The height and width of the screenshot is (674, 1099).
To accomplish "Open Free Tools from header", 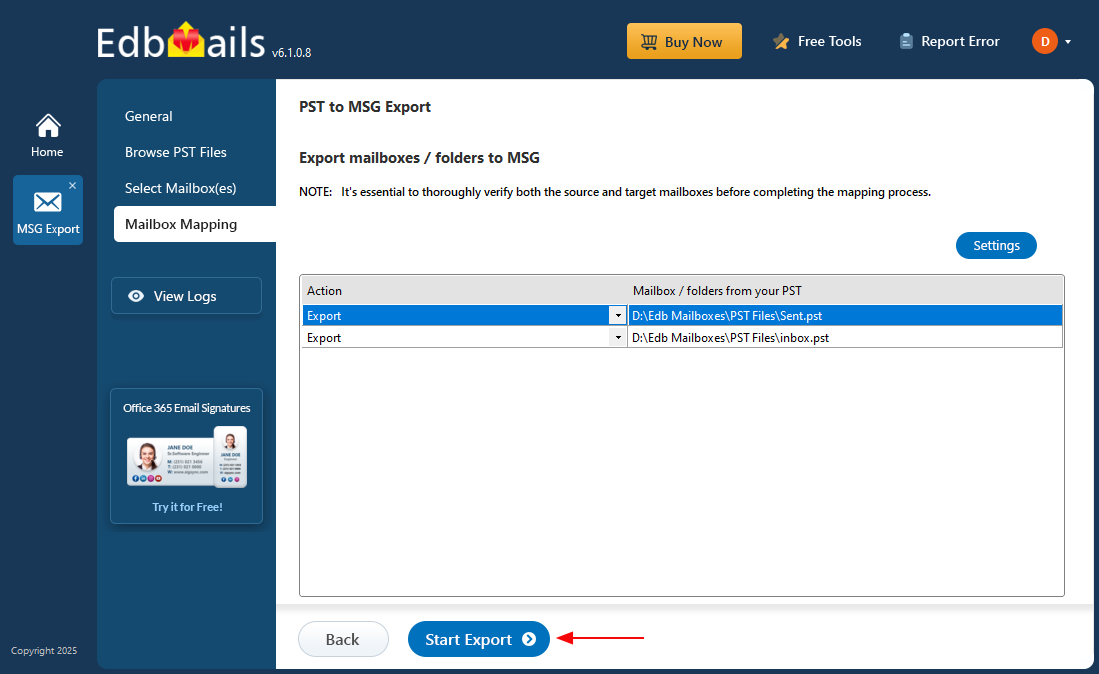I will tap(816, 42).
